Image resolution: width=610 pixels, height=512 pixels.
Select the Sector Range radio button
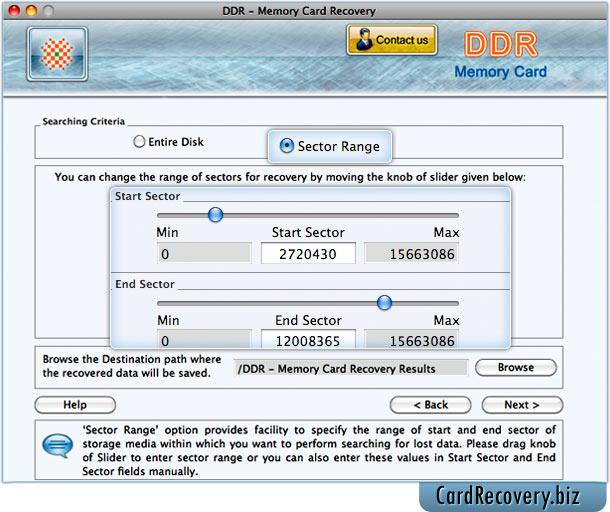pyautogui.click(x=287, y=146)
